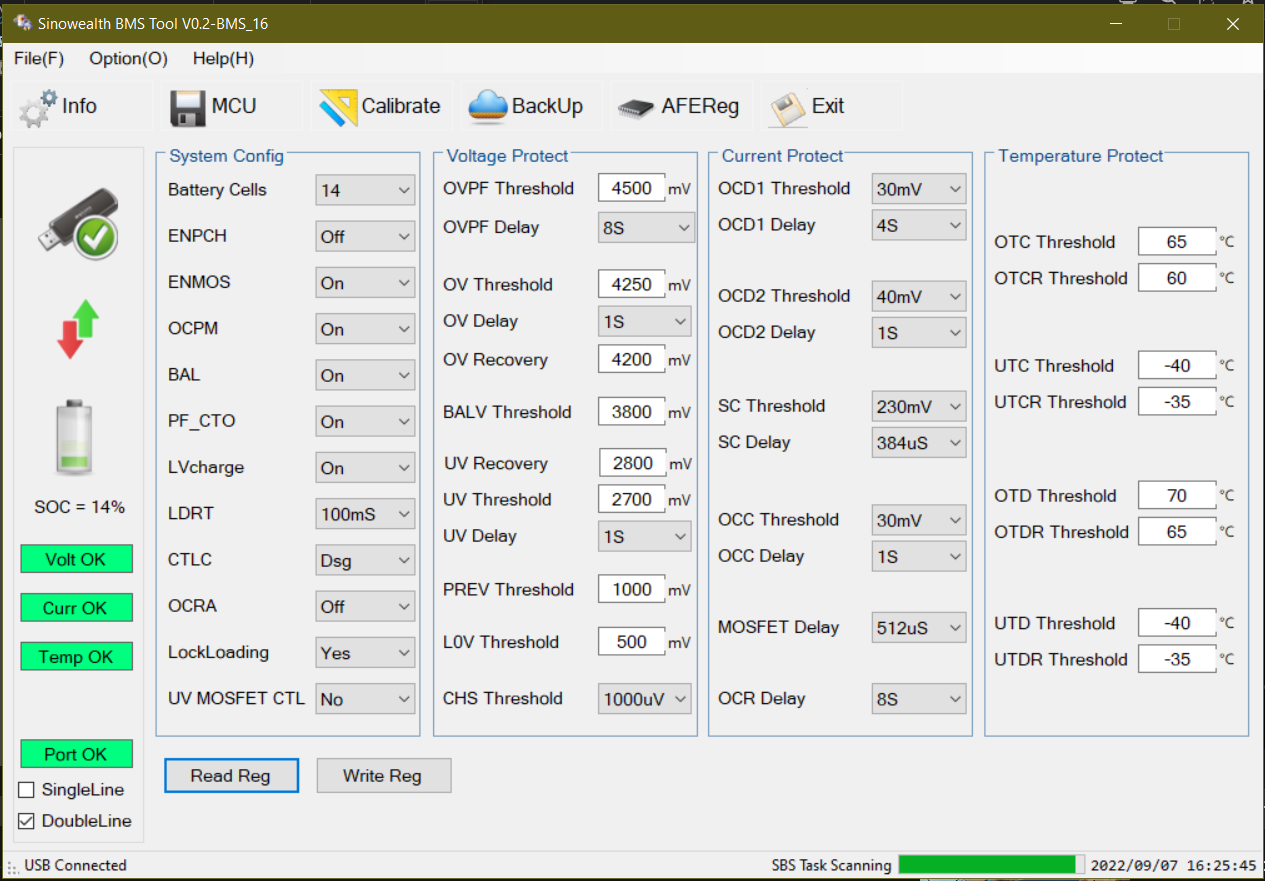Disable the DoubleLine checkbox
The width and height of the screenshot is (1265, 881).
(26, 820)
